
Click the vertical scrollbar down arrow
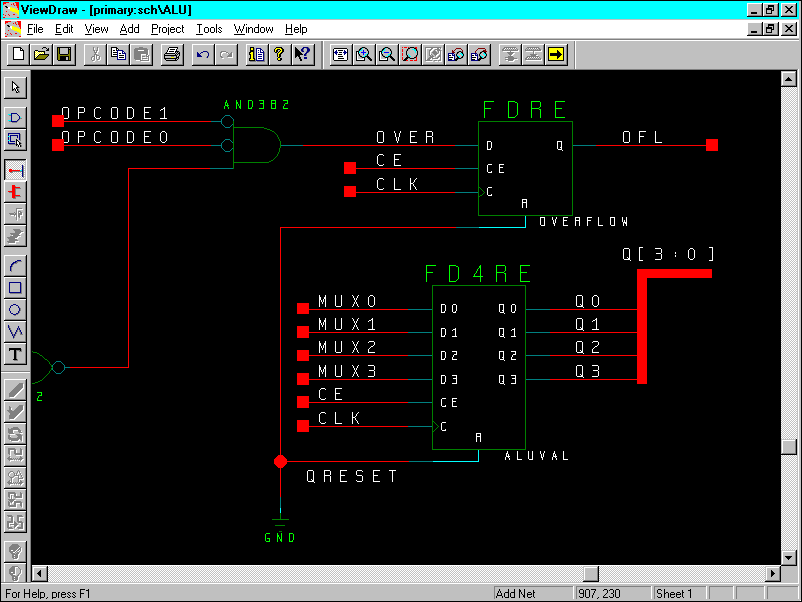(x=788, y=557)
